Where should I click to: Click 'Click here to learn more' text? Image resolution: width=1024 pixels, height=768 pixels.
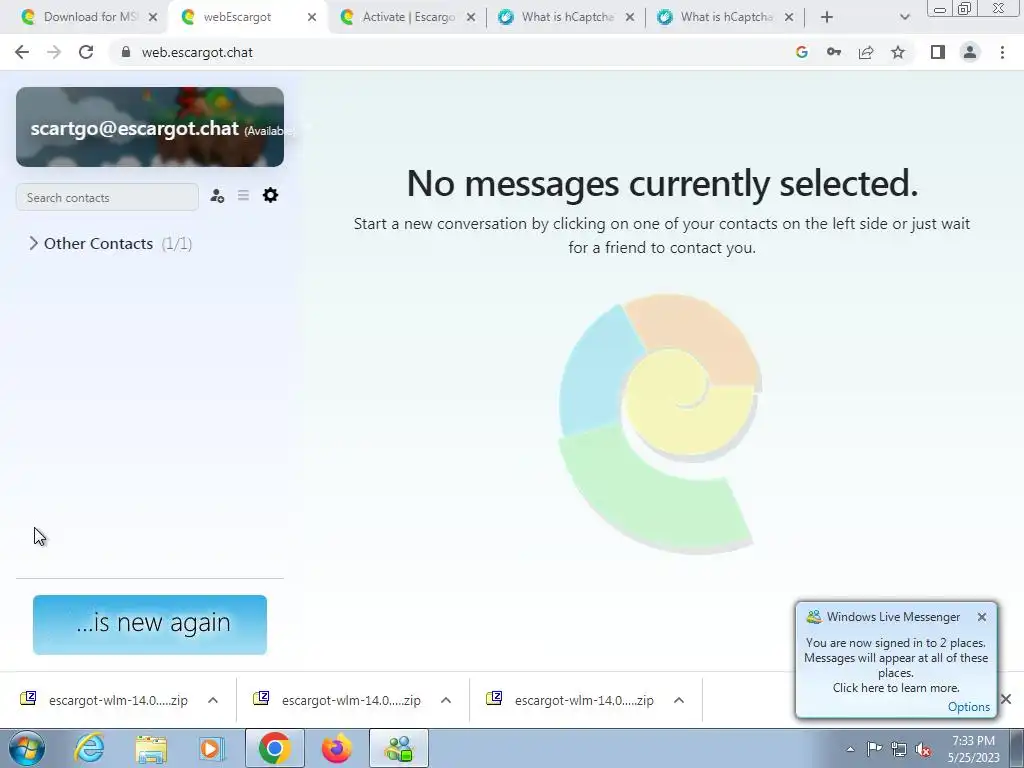(895, 688)
